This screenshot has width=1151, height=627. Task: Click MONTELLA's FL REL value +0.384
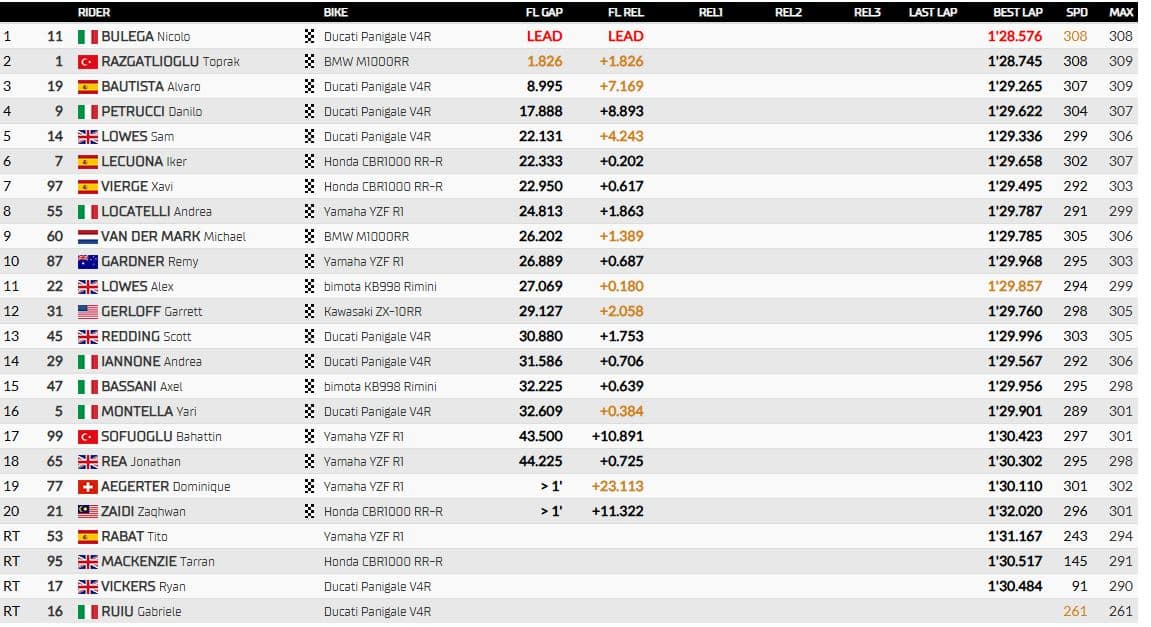(x=621, y=411)
